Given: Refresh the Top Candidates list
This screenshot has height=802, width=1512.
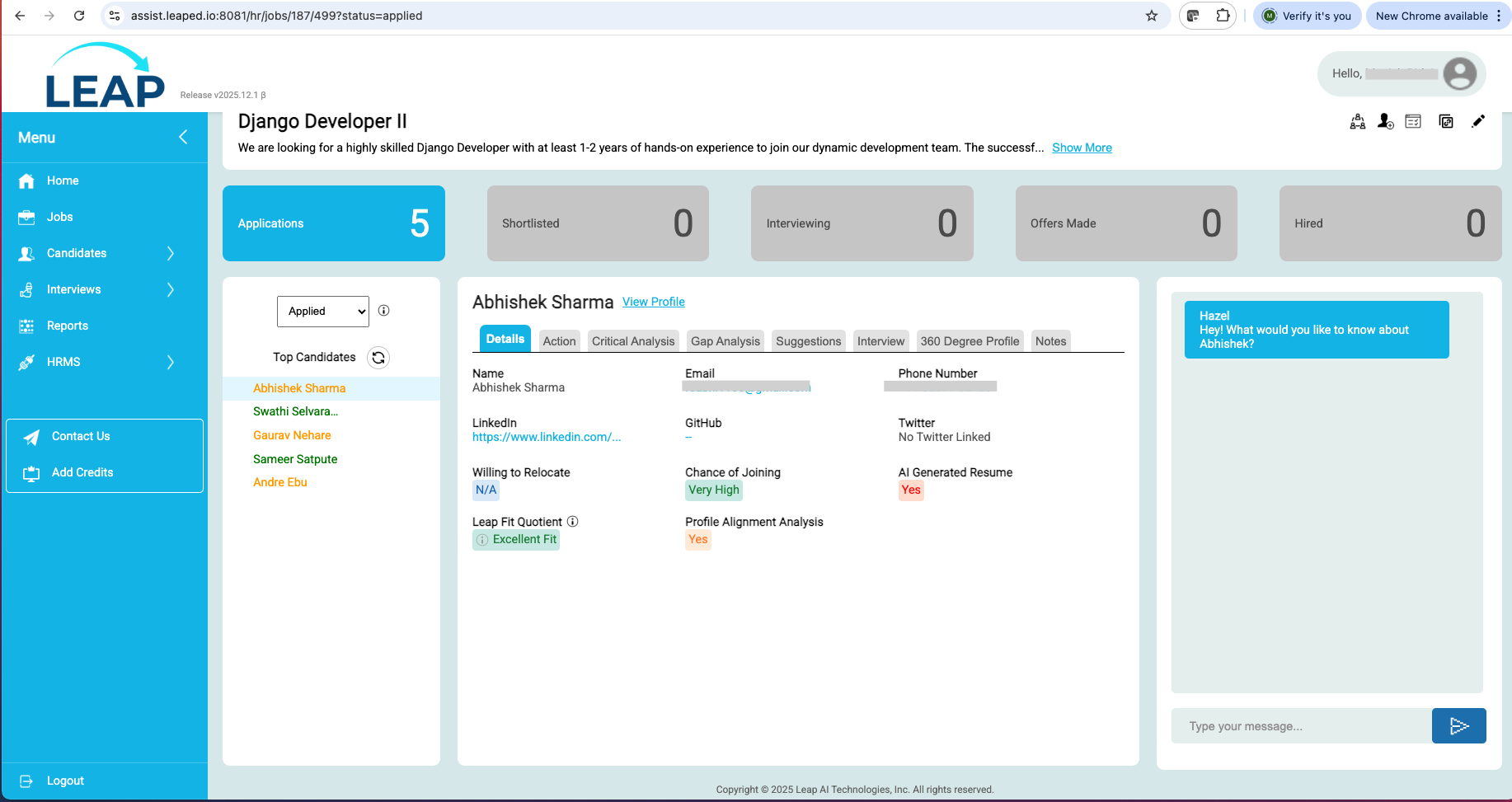Looking at the screenshot, I should click(378, 358).
